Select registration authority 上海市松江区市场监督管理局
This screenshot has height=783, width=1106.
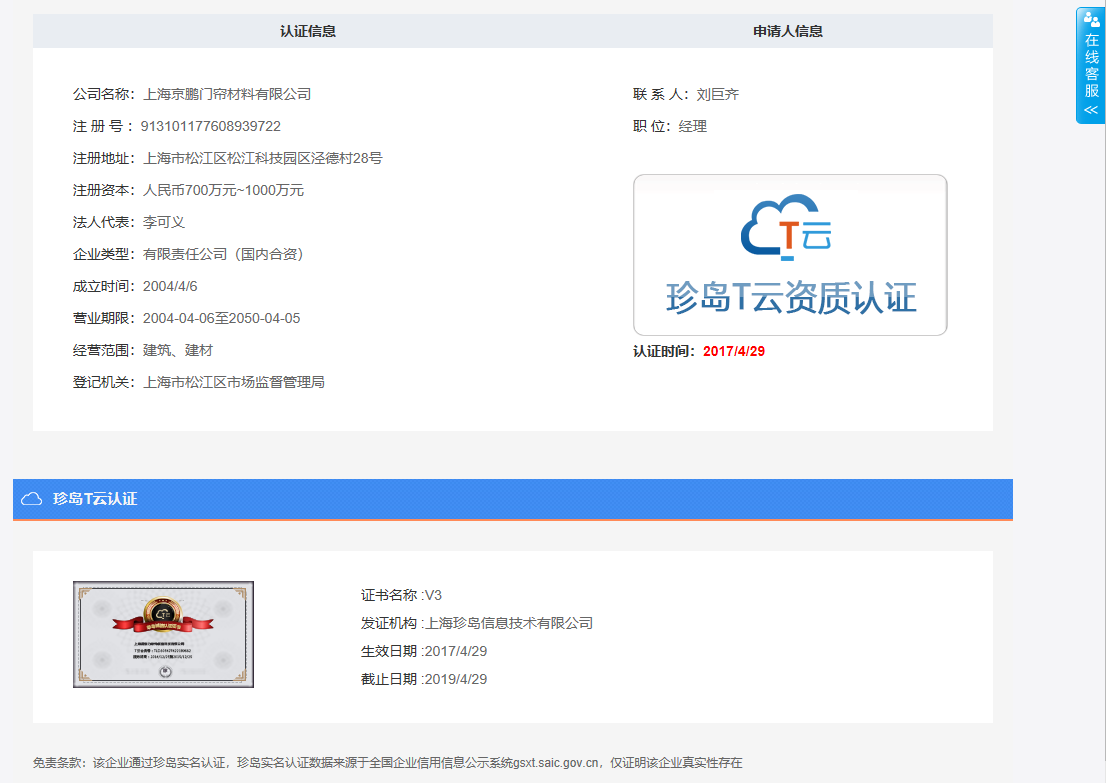pyautogui.click(x=234, y=382)
